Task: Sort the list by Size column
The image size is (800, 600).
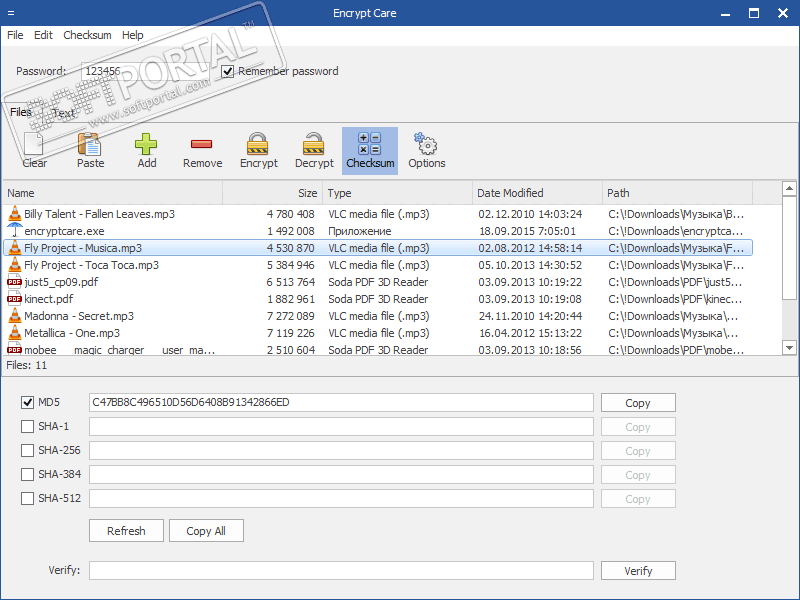Action: tap(272, 193)
